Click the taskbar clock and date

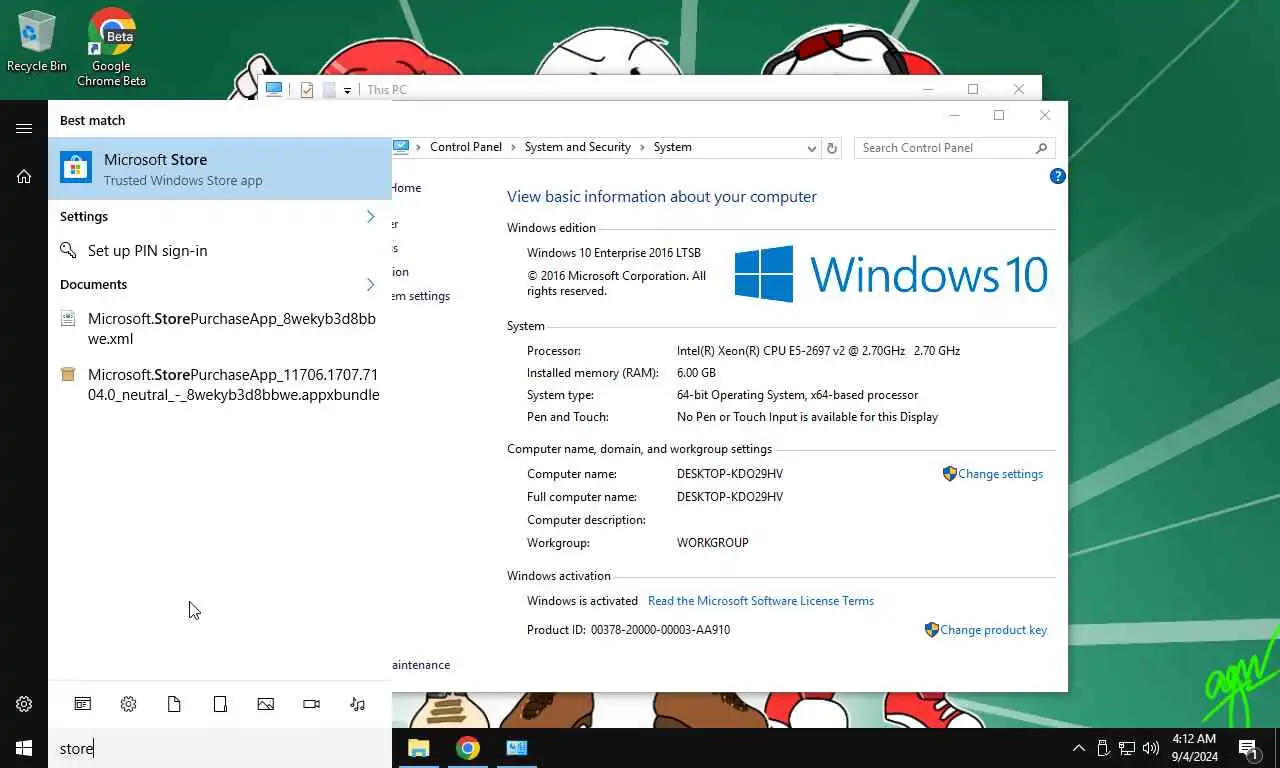tap(1194, 748)
